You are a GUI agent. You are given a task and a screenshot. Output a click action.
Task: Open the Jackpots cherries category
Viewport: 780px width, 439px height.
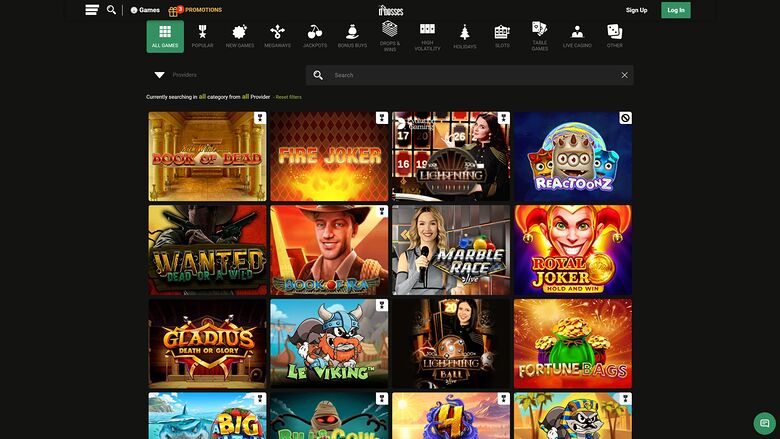tap(315, 36)
